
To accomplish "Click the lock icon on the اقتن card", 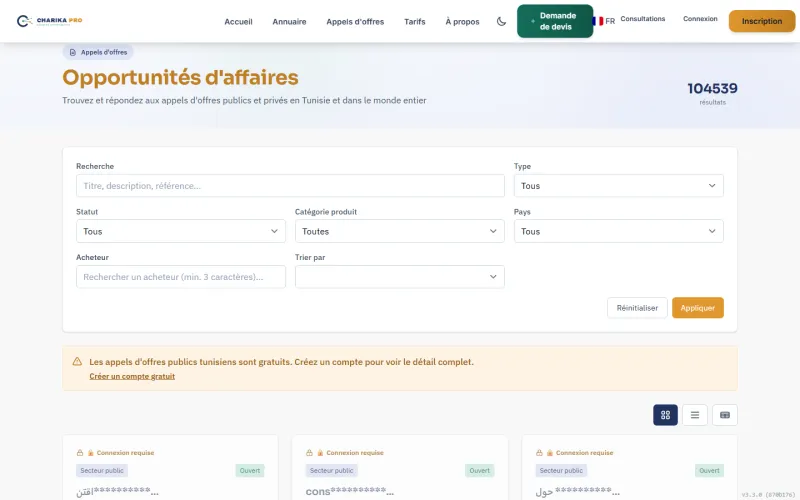I will point(80,453).
